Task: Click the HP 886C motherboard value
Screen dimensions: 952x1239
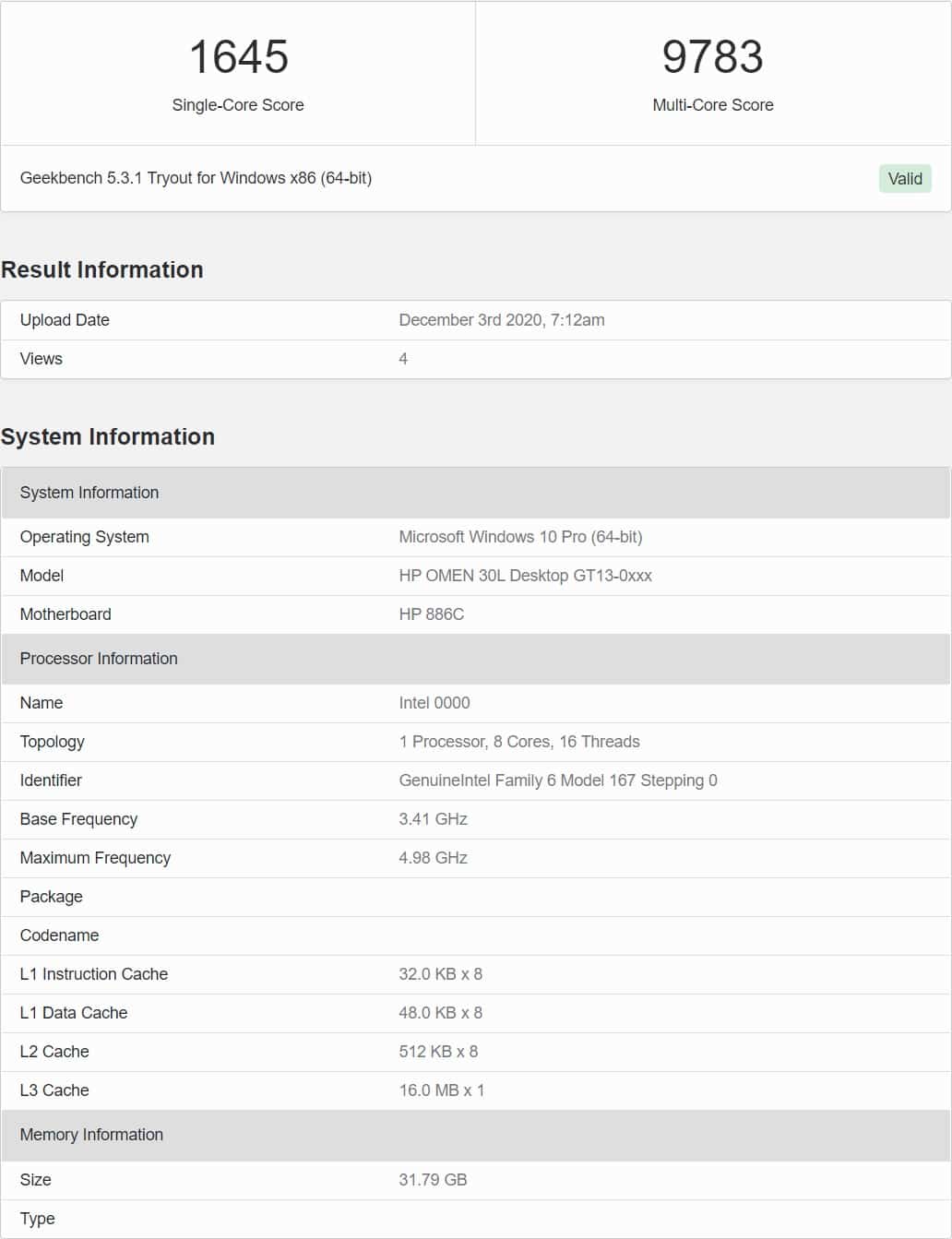Action: tap(432, 614)
